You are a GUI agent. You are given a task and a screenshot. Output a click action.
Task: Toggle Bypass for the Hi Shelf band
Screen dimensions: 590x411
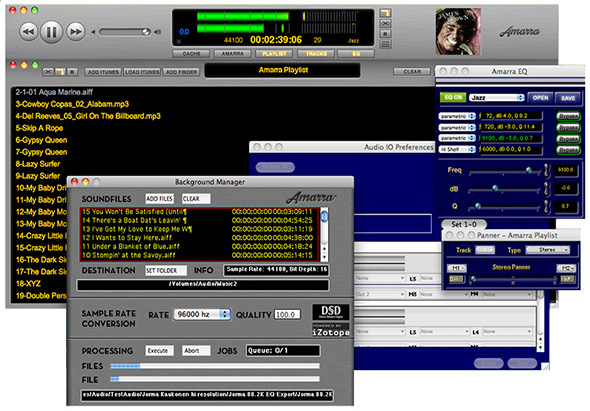coord(568,150)
